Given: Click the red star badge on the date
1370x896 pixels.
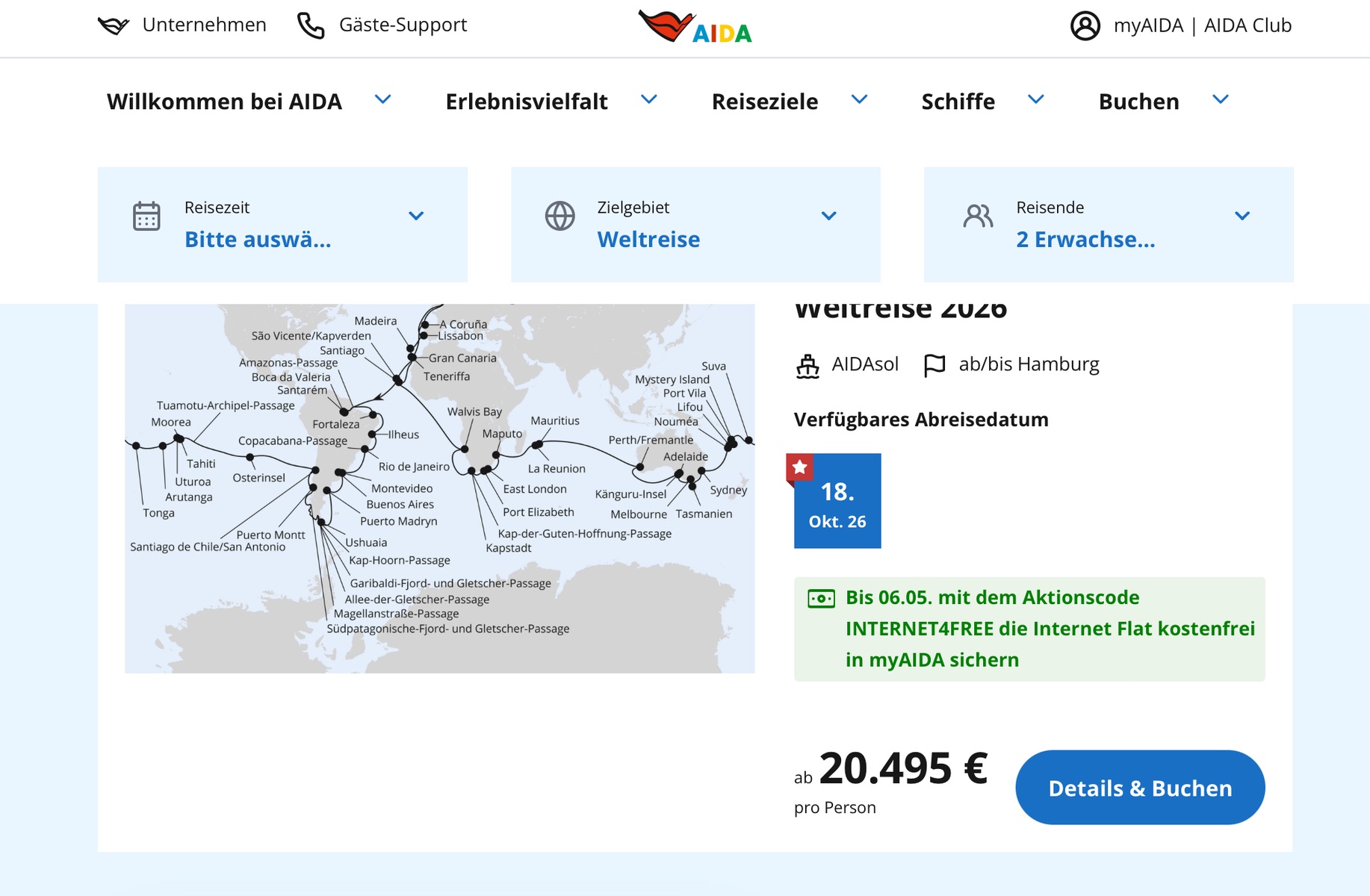Looking at the screenshot, I should point(799,468).
